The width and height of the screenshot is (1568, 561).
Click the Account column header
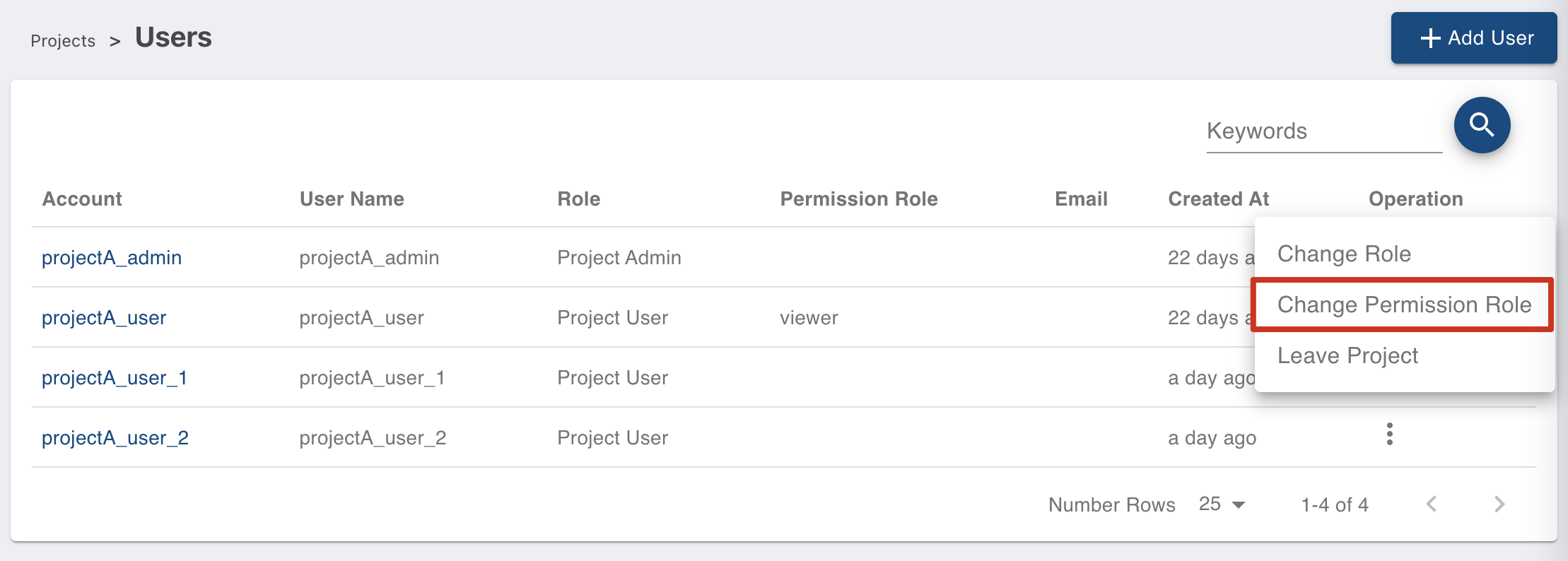82,199
